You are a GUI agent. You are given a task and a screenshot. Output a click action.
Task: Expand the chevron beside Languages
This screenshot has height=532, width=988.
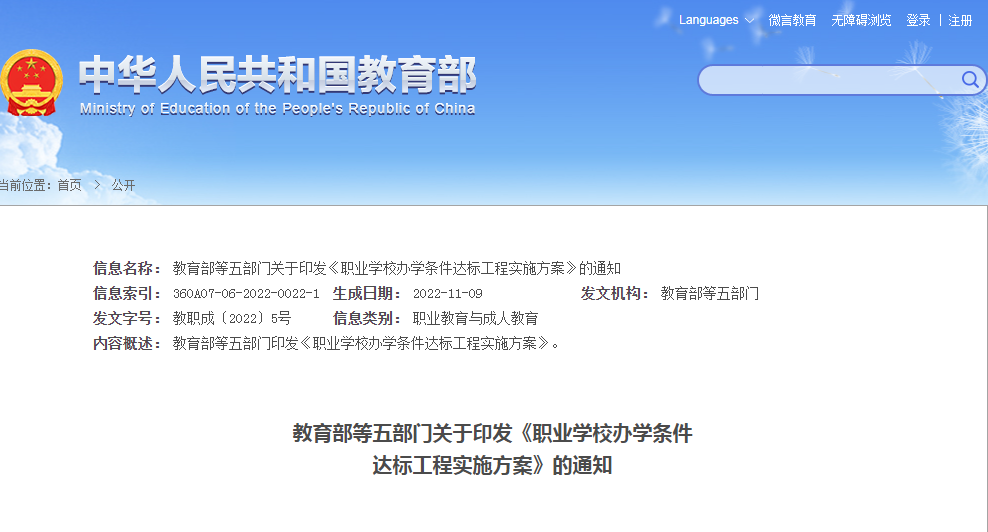(749, 21)
